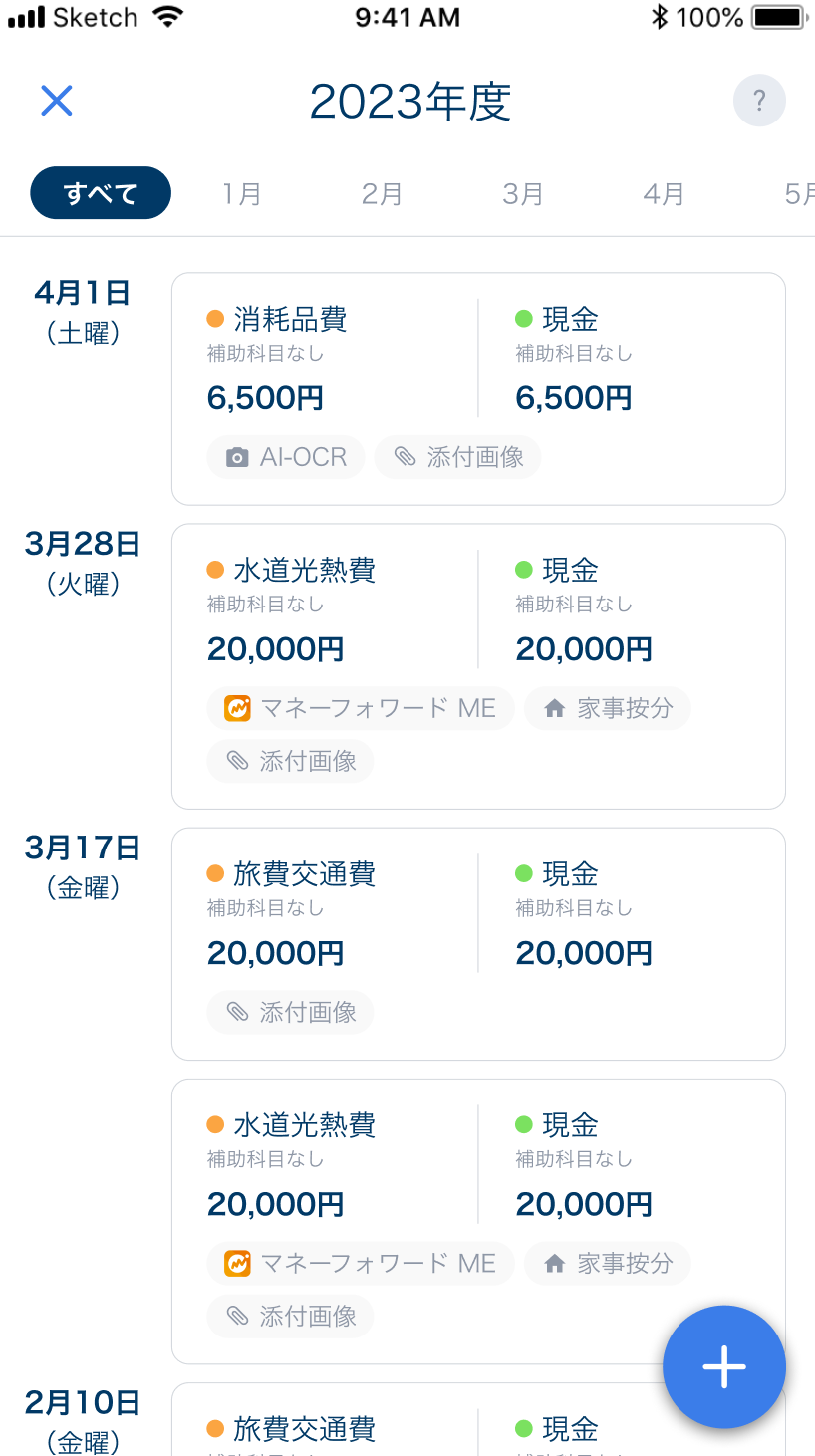Select the すべて filter tab
815x1456 pixels.
click(x=101, y=193)
